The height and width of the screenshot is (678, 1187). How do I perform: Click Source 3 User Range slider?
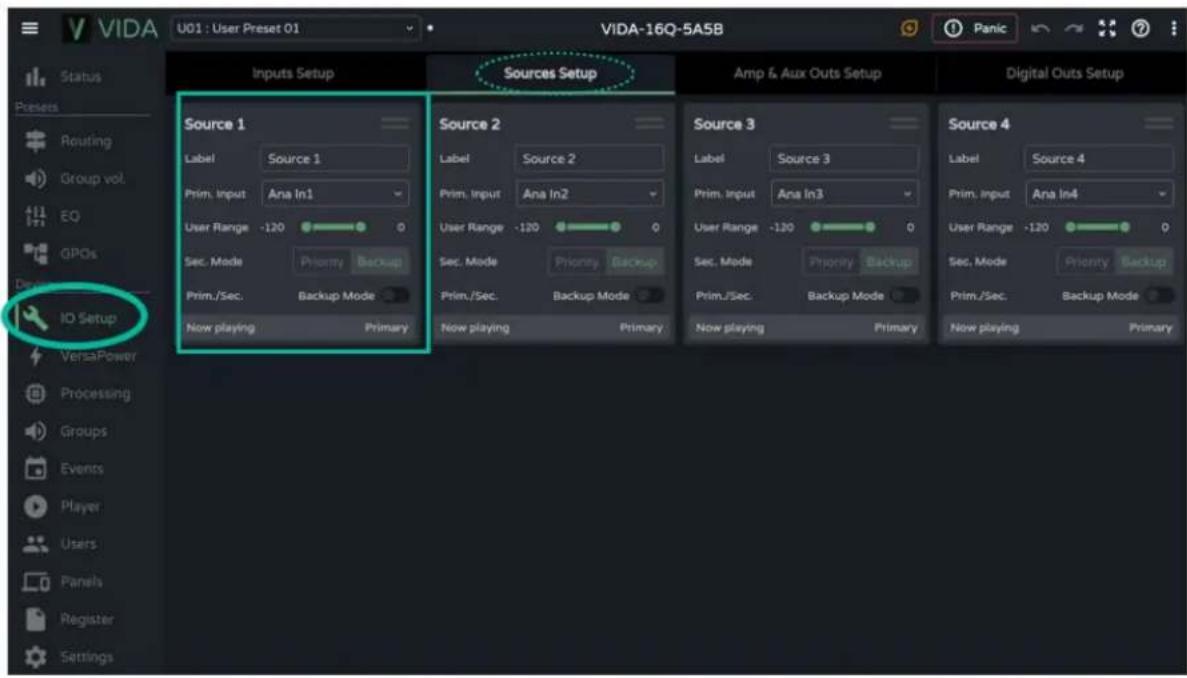tap(843, 227)
